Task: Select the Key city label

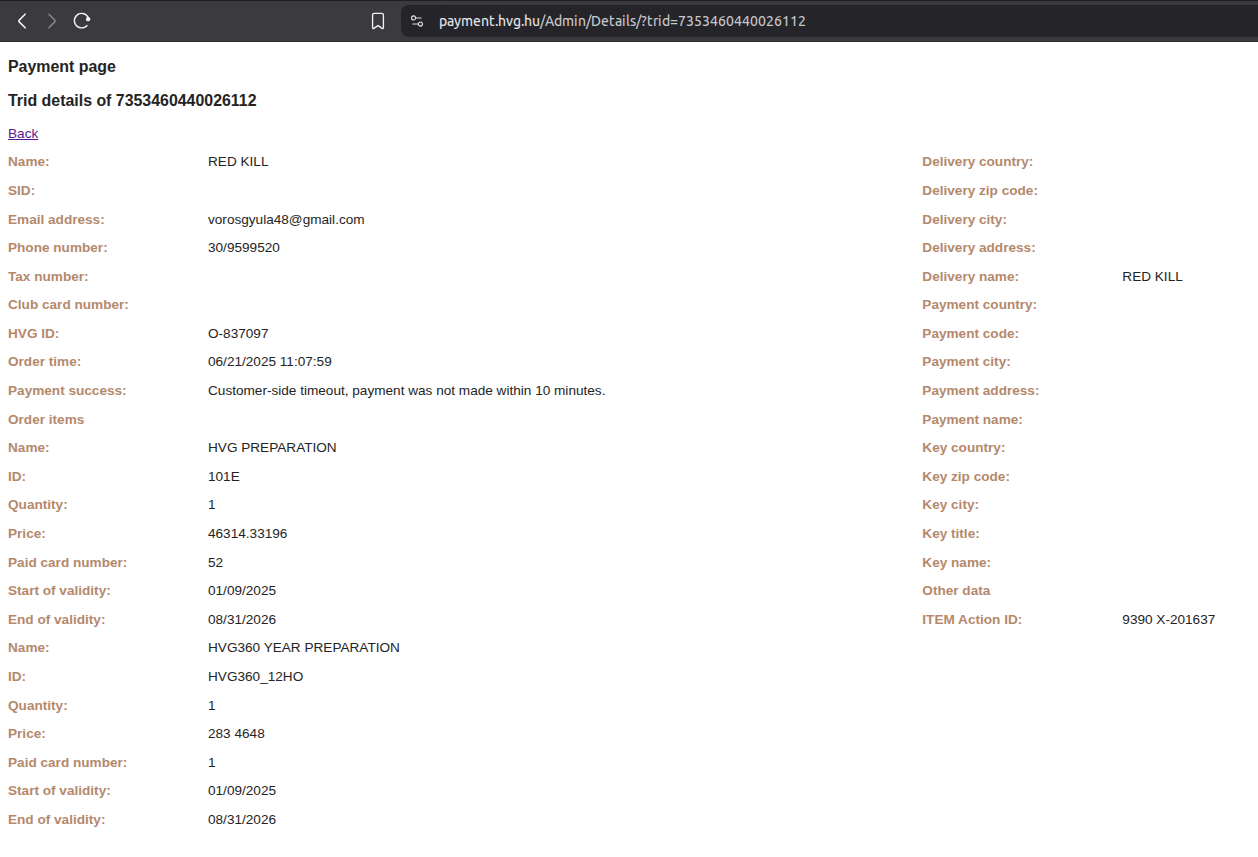Action: [x=951, y=505]
